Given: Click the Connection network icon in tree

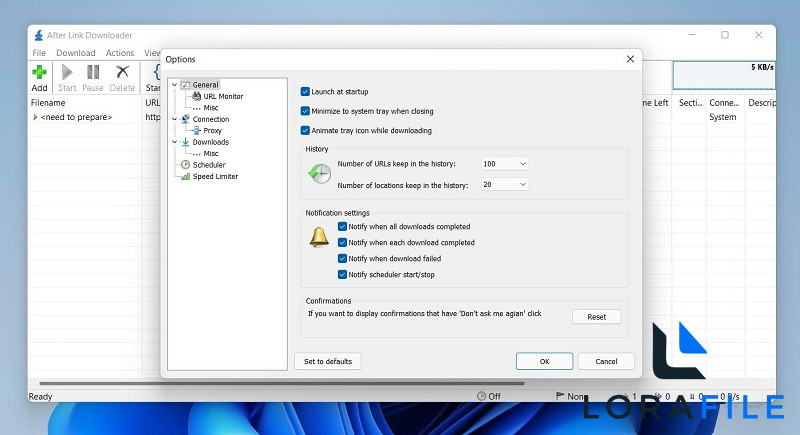Looking at the screenshot, I should tap(186, 119).
